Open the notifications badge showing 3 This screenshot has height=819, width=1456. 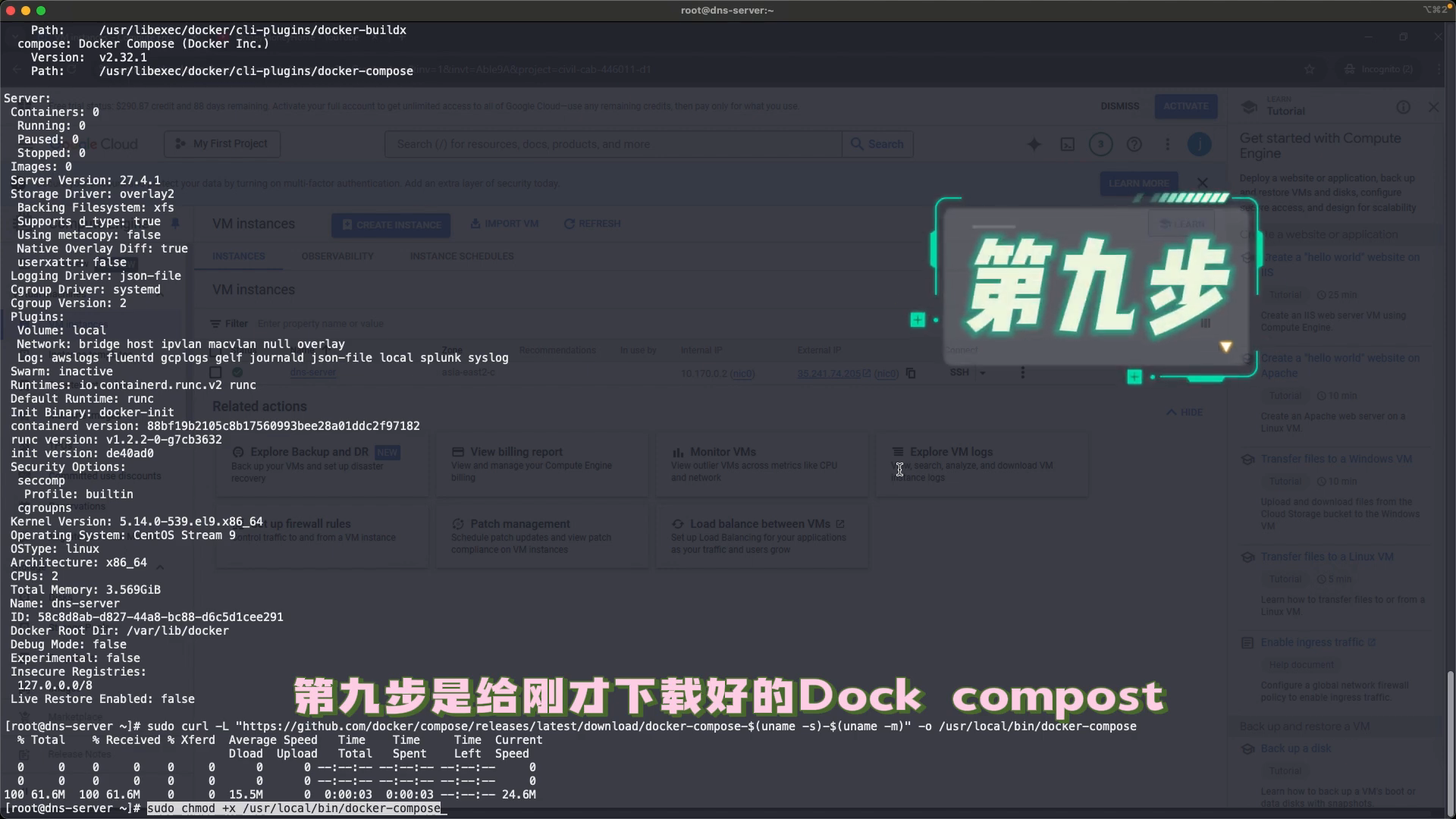pyautogui.click(x=1100, y=144)
